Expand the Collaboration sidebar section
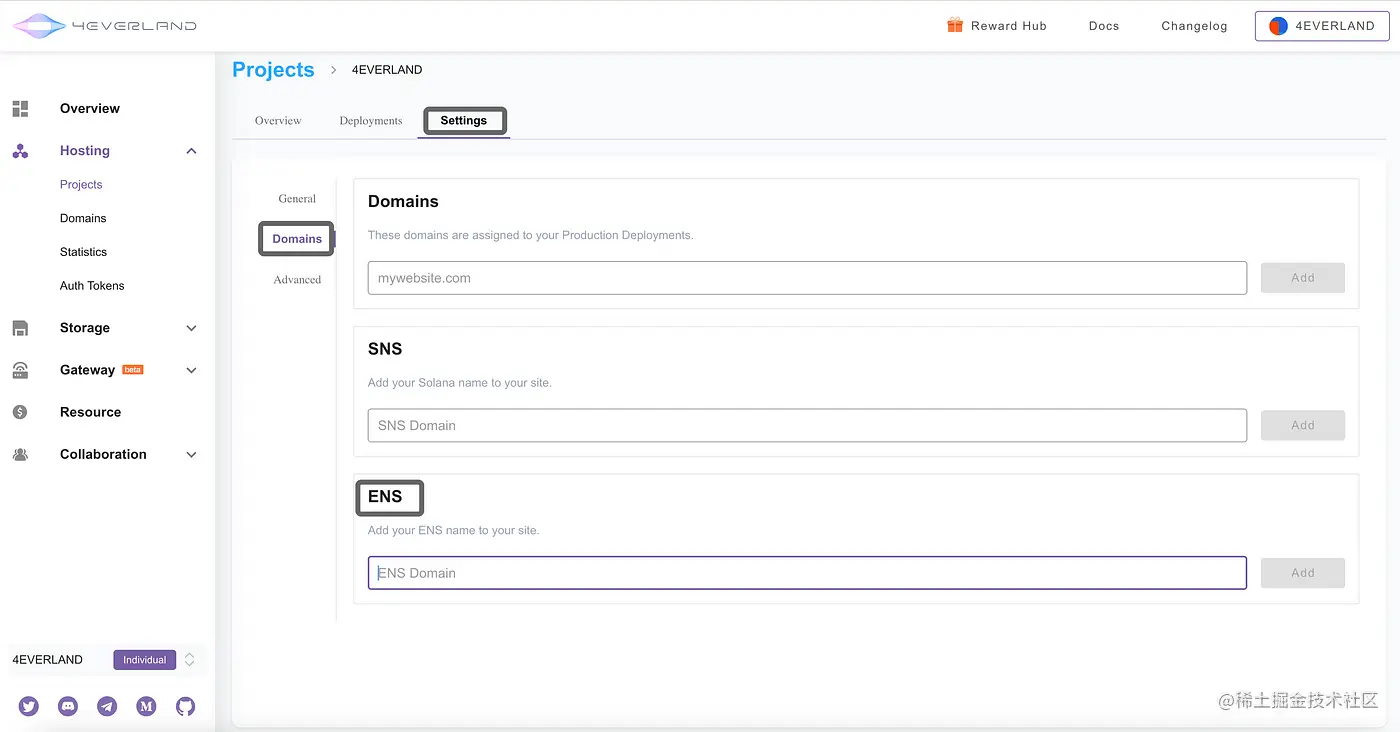1400x732 pixels. pyautogui.click(x=191, y=454)
